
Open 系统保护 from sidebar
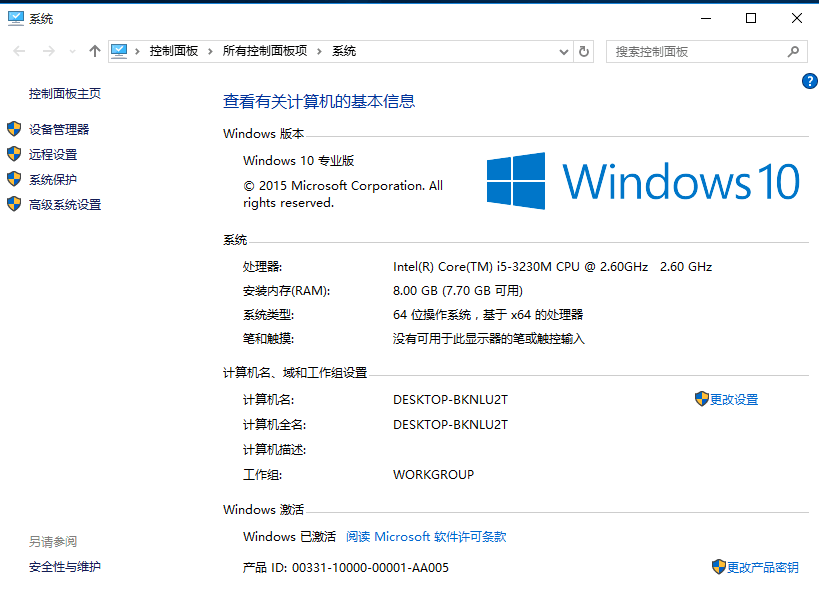53,180
